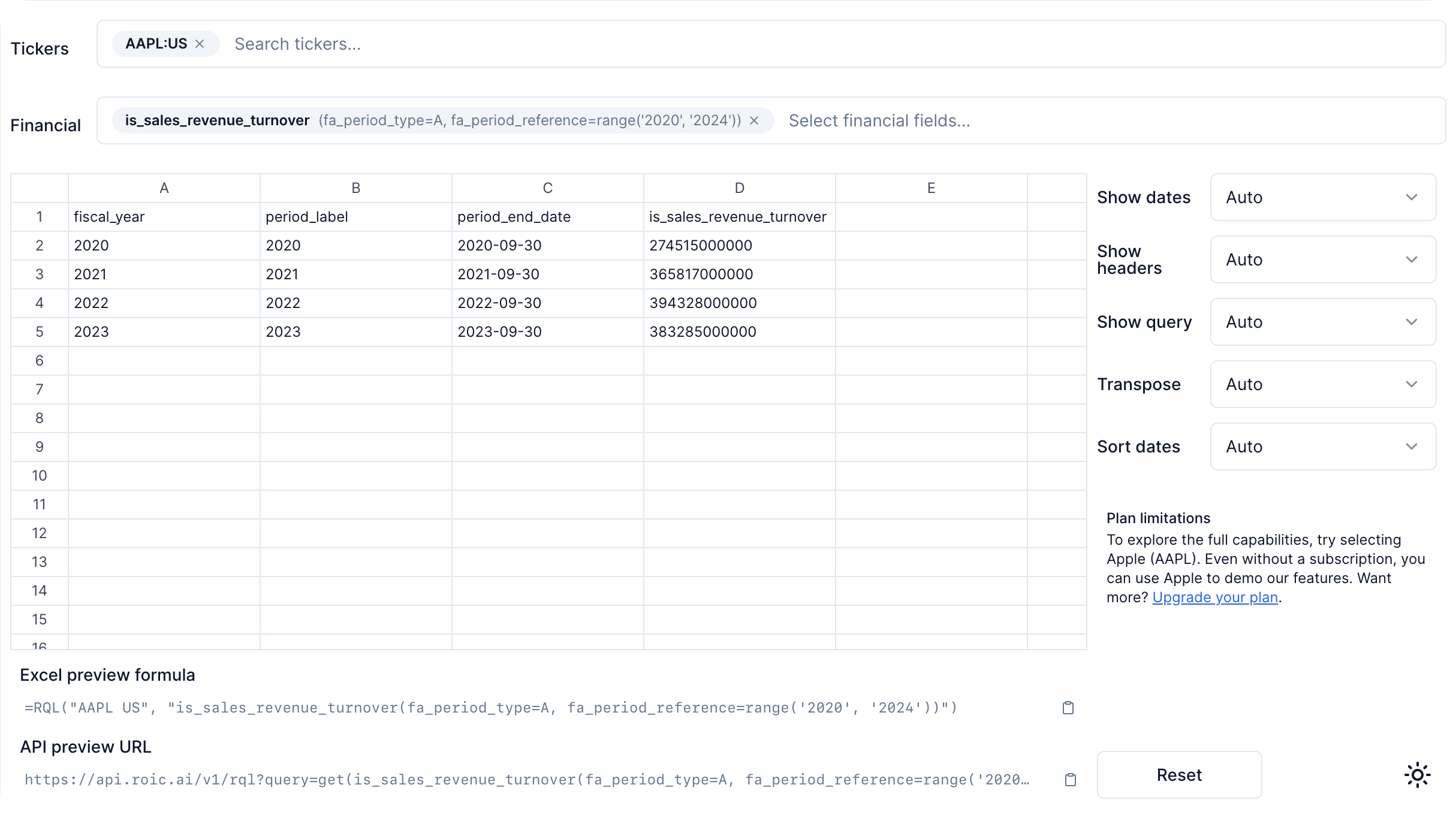The width and height of the screenshot is (1456, 818).
Task: Remove the is_sales_revenue_turnover field chip
Action: point(754,120)
